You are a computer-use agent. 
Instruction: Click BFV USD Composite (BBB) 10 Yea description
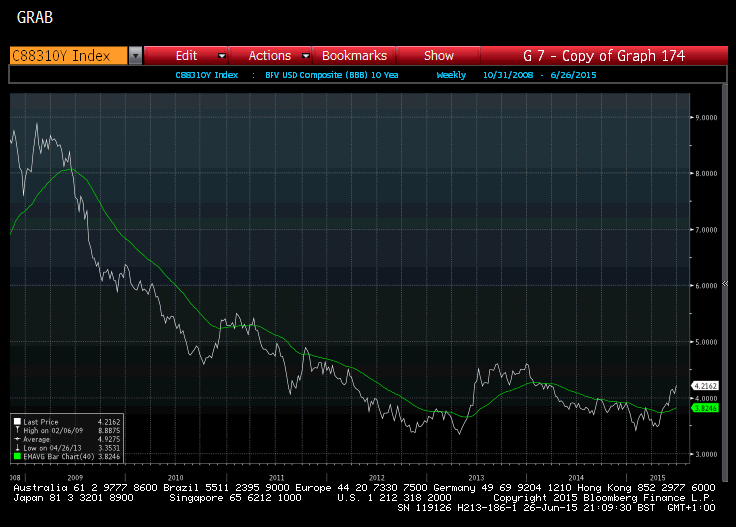click(x=331, y=75)
